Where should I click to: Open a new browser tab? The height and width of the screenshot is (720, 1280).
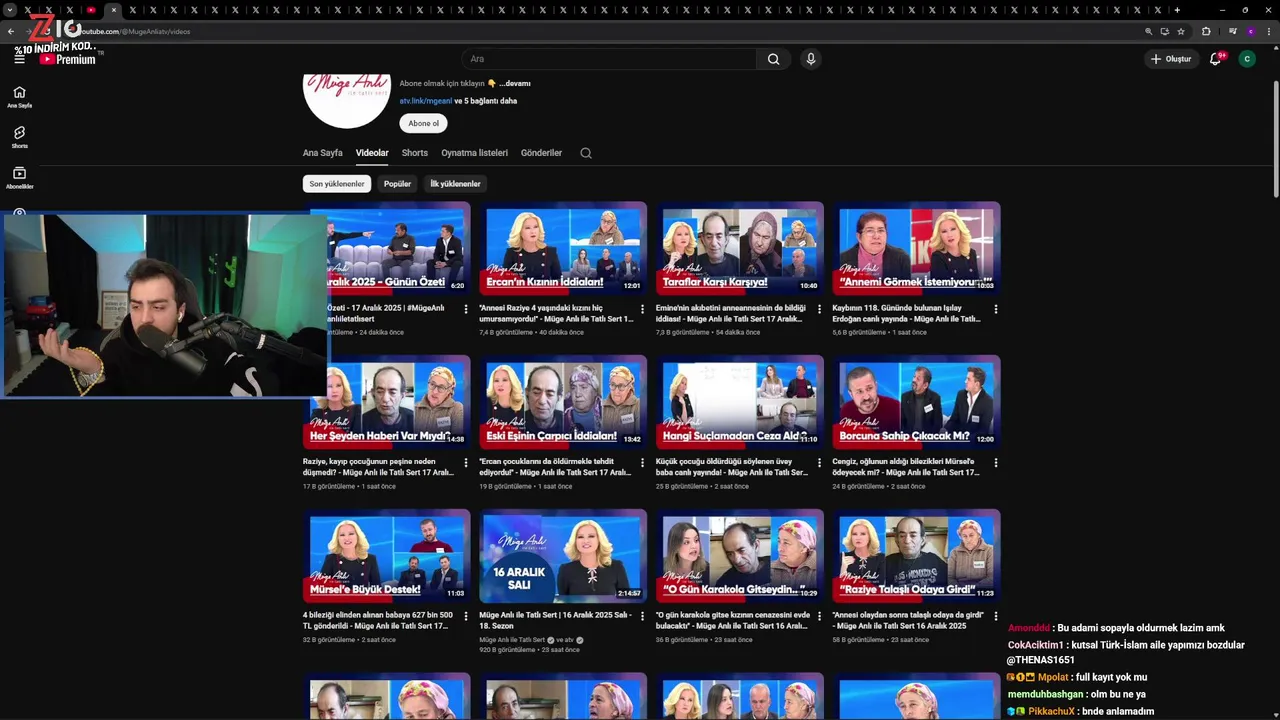click(x=1177, y=10)
